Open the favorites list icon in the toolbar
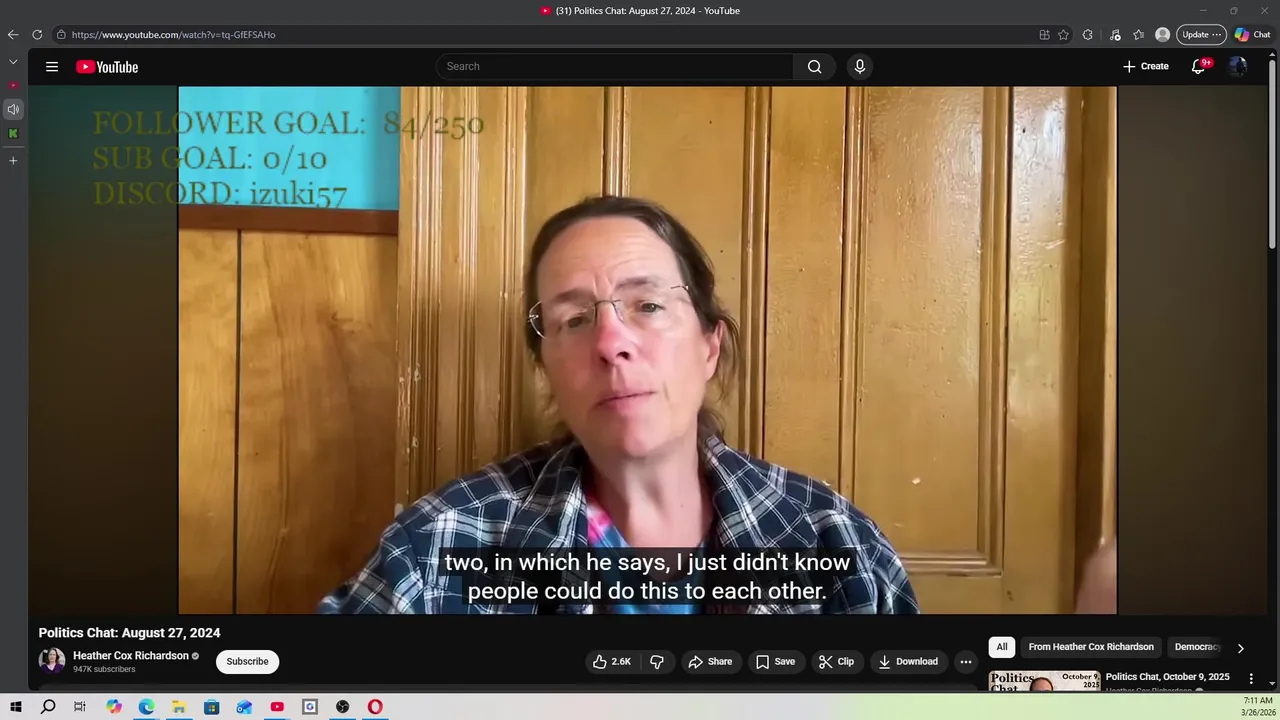 pyautogui.click(x=1138, y=35)
